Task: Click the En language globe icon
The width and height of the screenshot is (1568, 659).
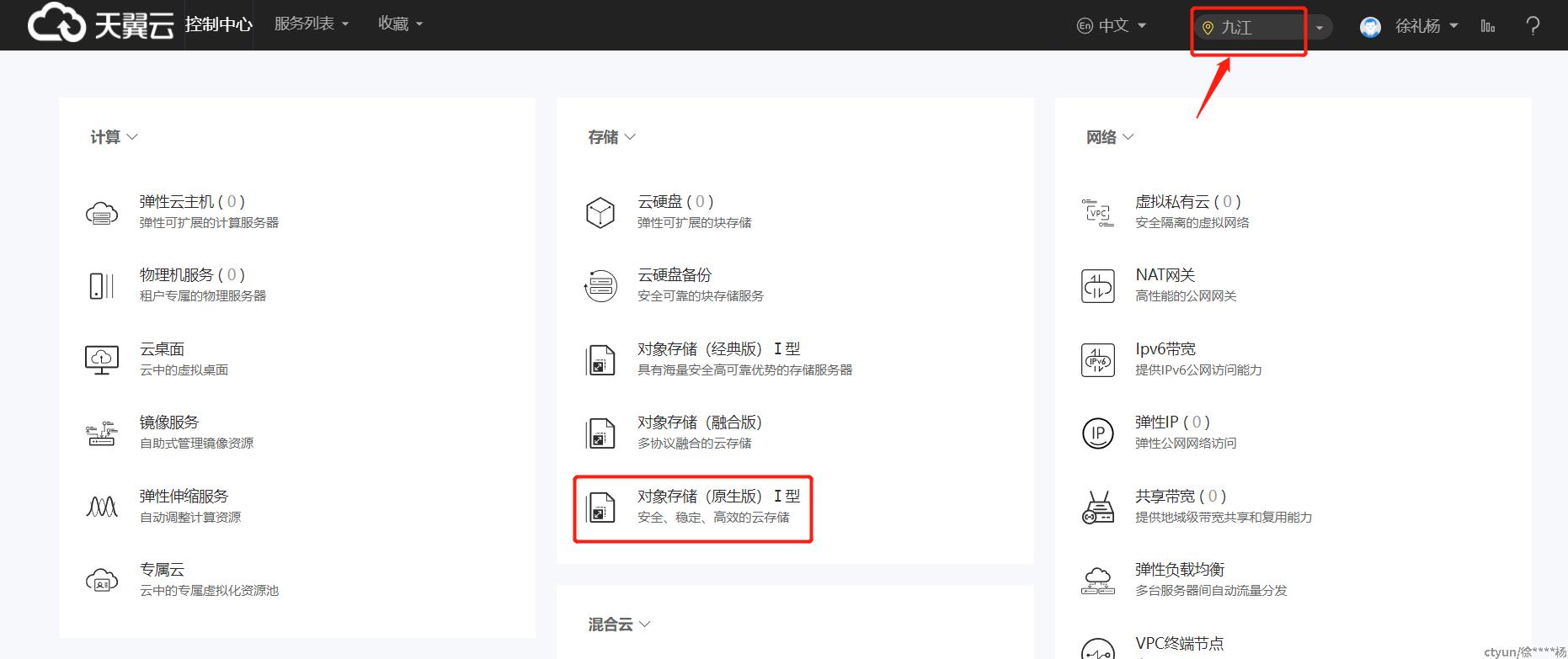Action: click(x=1085, y=26)
